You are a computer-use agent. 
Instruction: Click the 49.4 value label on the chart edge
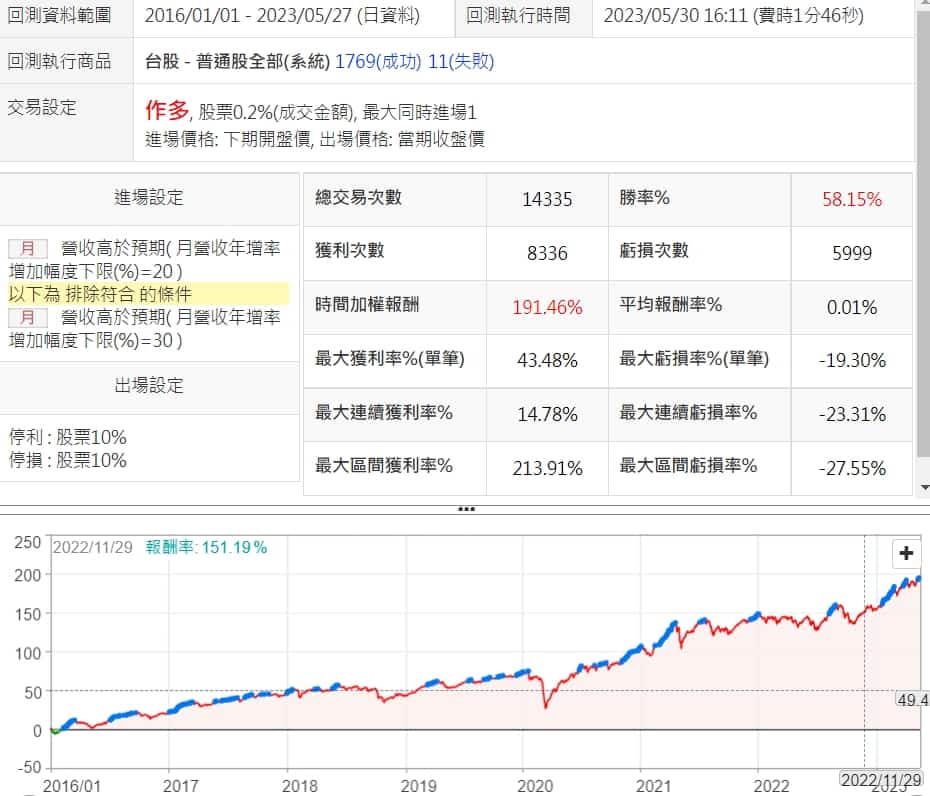pos(914,698)
